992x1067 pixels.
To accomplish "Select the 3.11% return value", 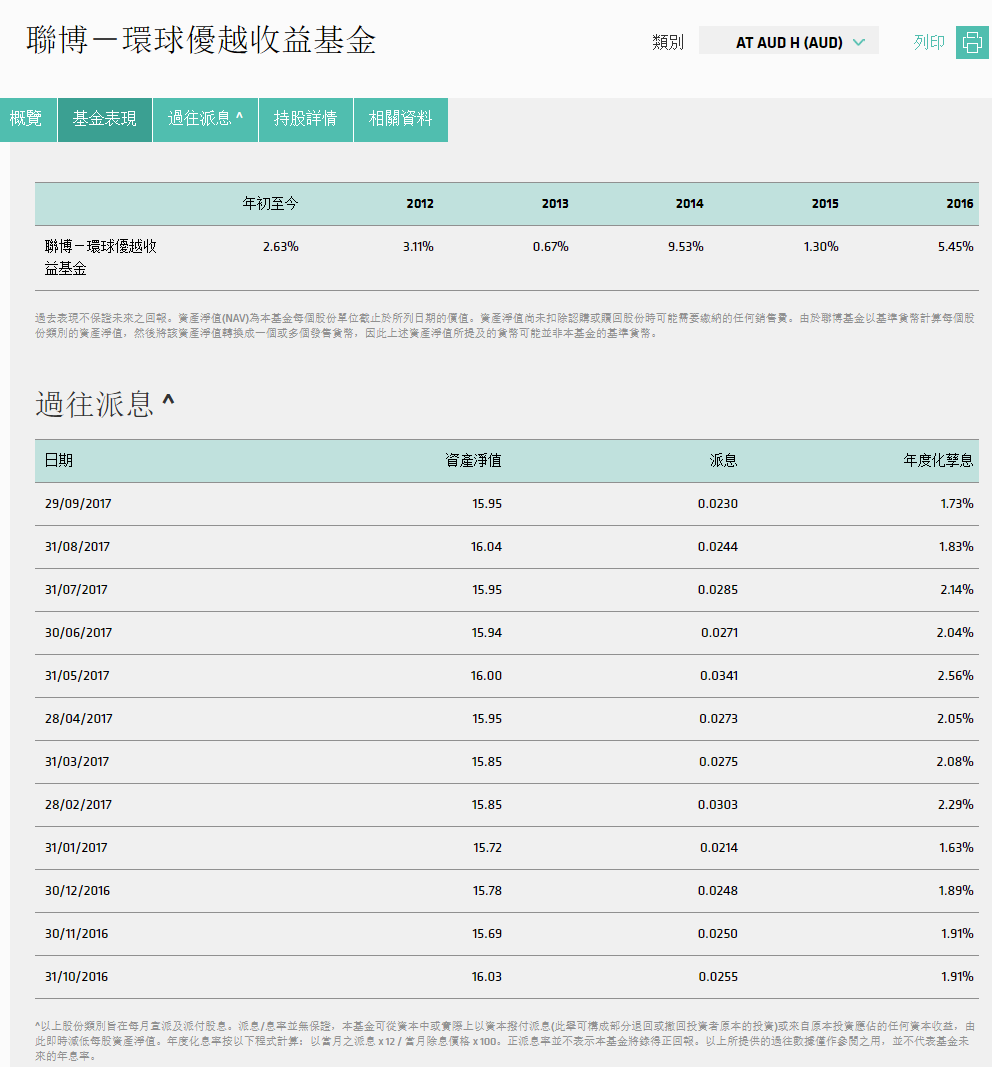I will (x=418, y=246).
